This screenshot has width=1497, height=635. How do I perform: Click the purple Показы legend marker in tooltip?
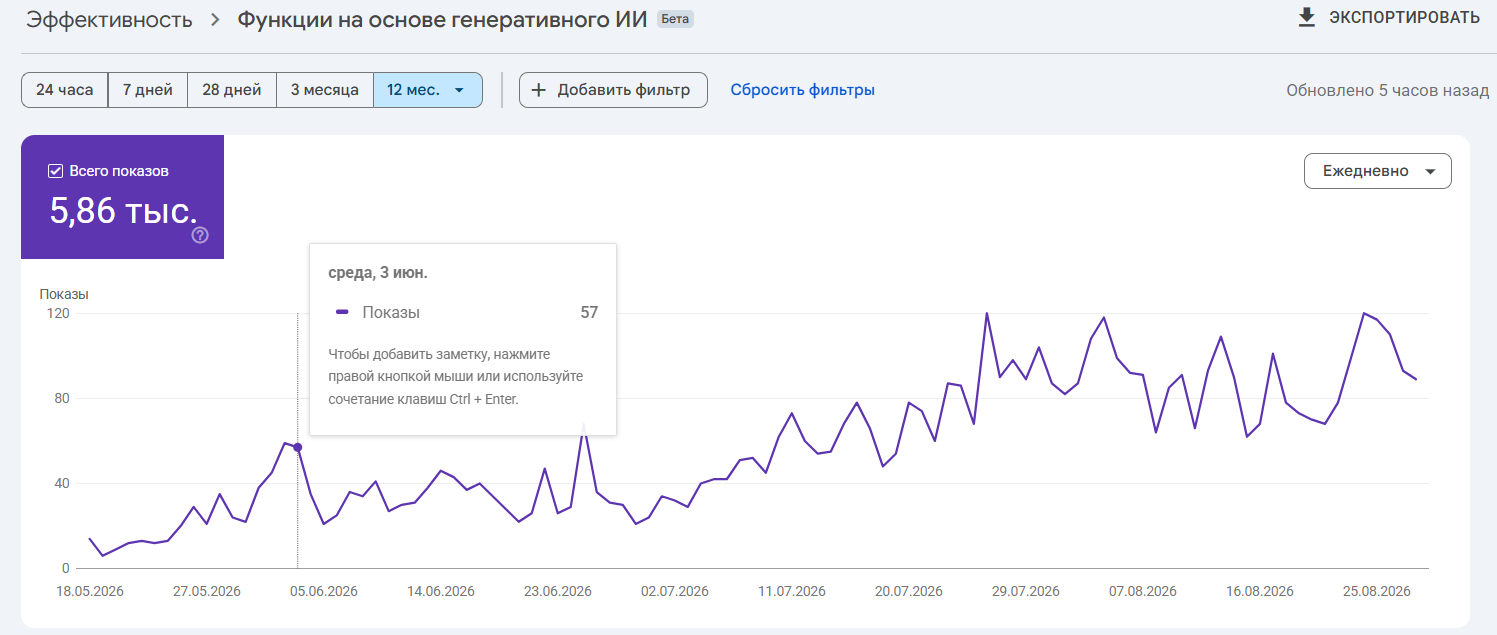[342, 313]
